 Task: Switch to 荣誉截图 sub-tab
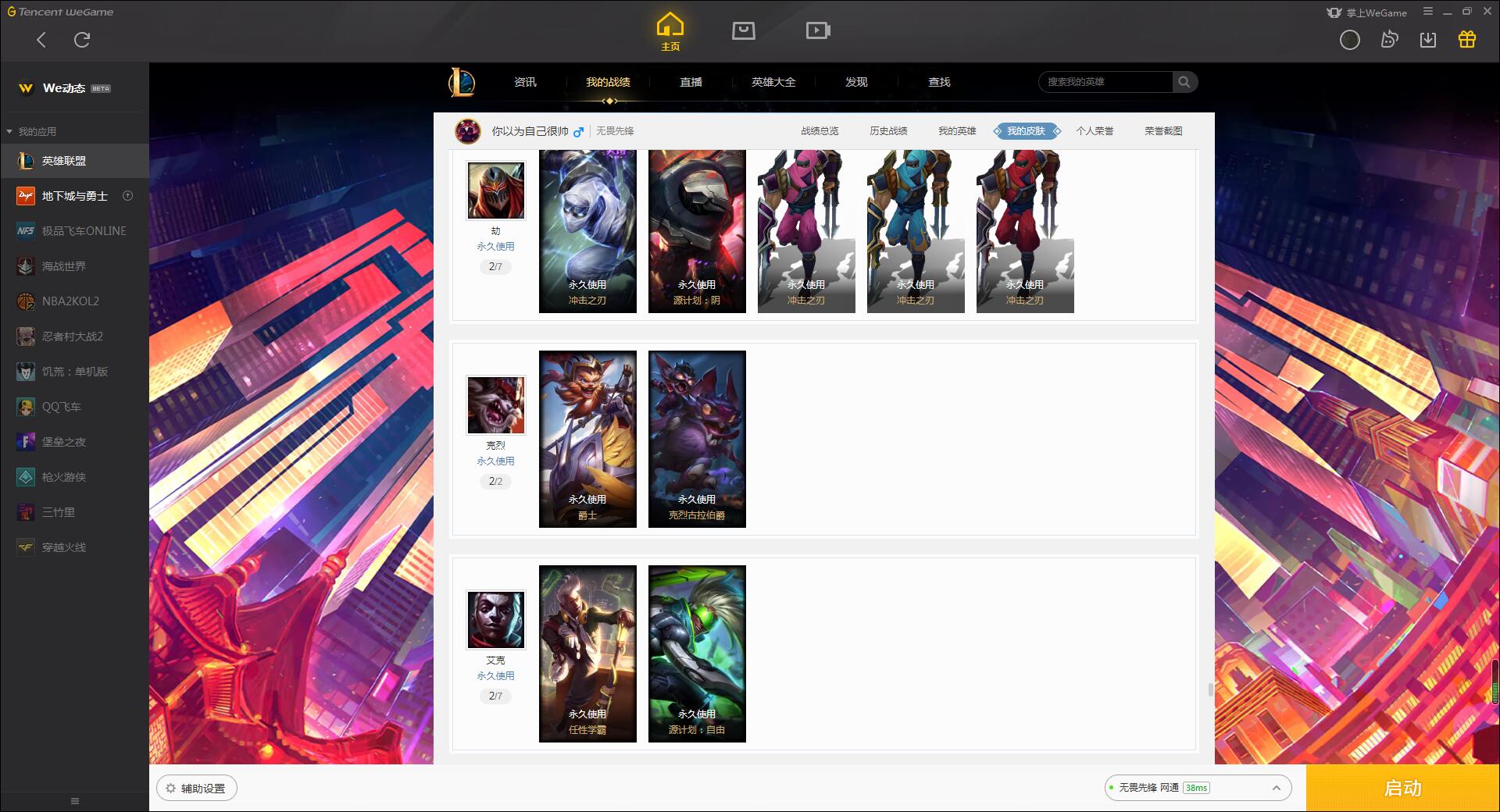pos(1163,131)
